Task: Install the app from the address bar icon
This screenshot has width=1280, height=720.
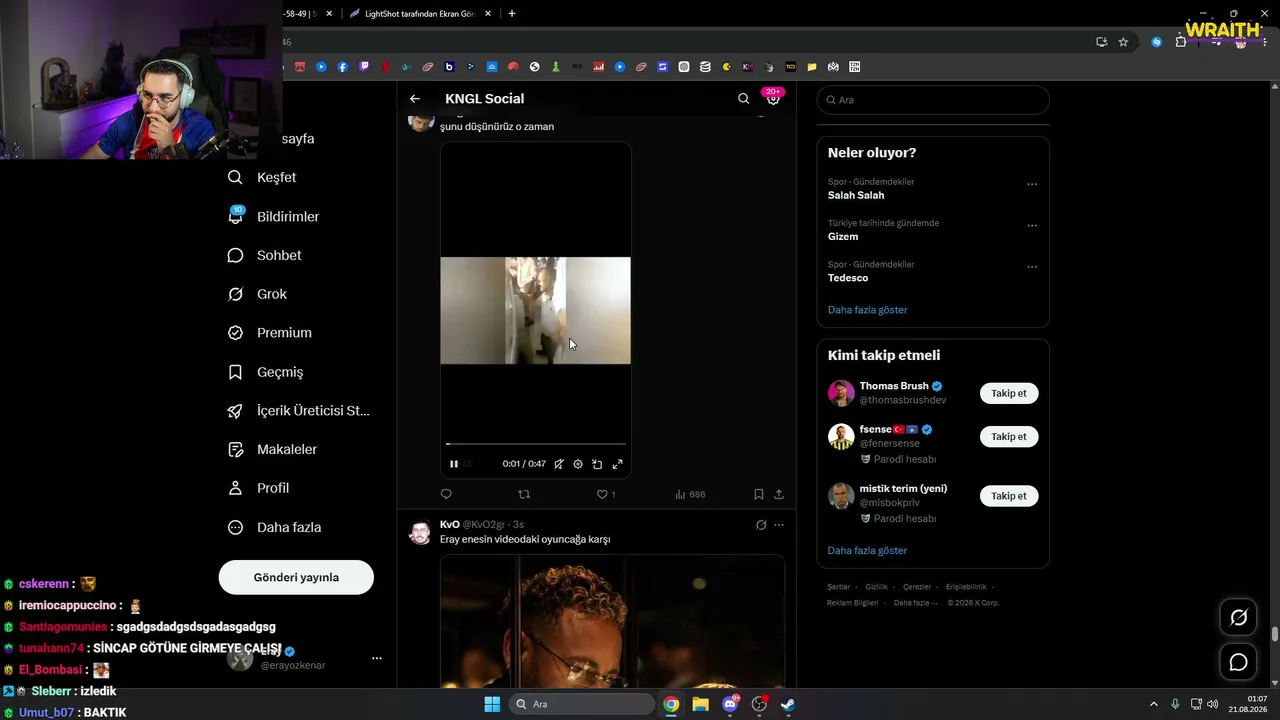Action: point(1101,42)
